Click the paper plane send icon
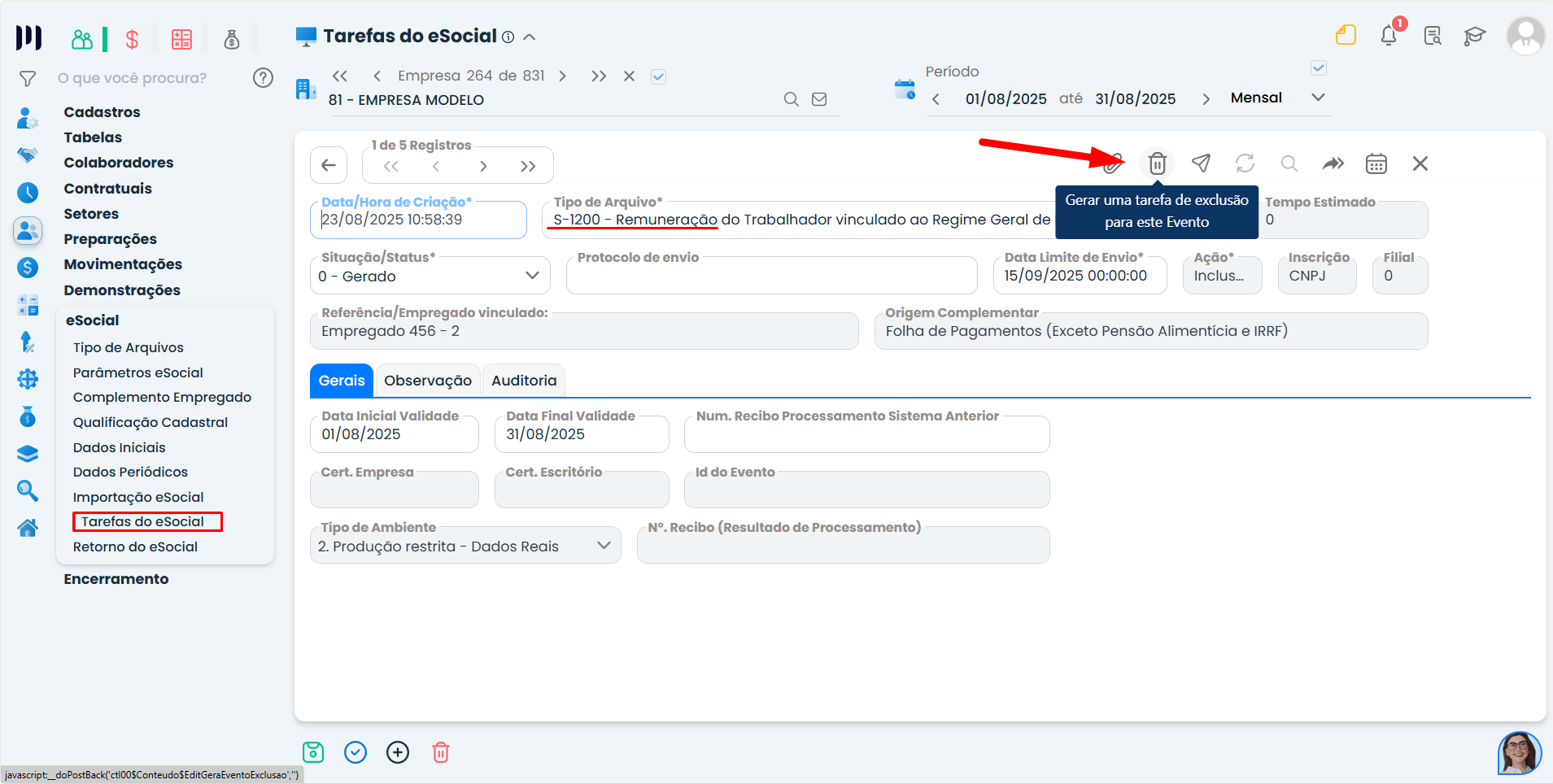The width and height of the screenshot is (1553, 784). tap(1201, 163)
